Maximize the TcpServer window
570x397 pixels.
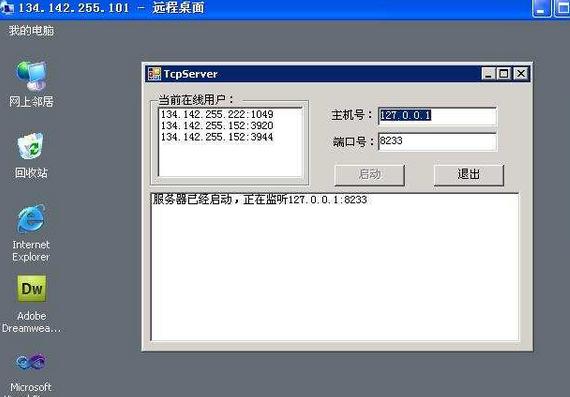click(x=504, y=74)
